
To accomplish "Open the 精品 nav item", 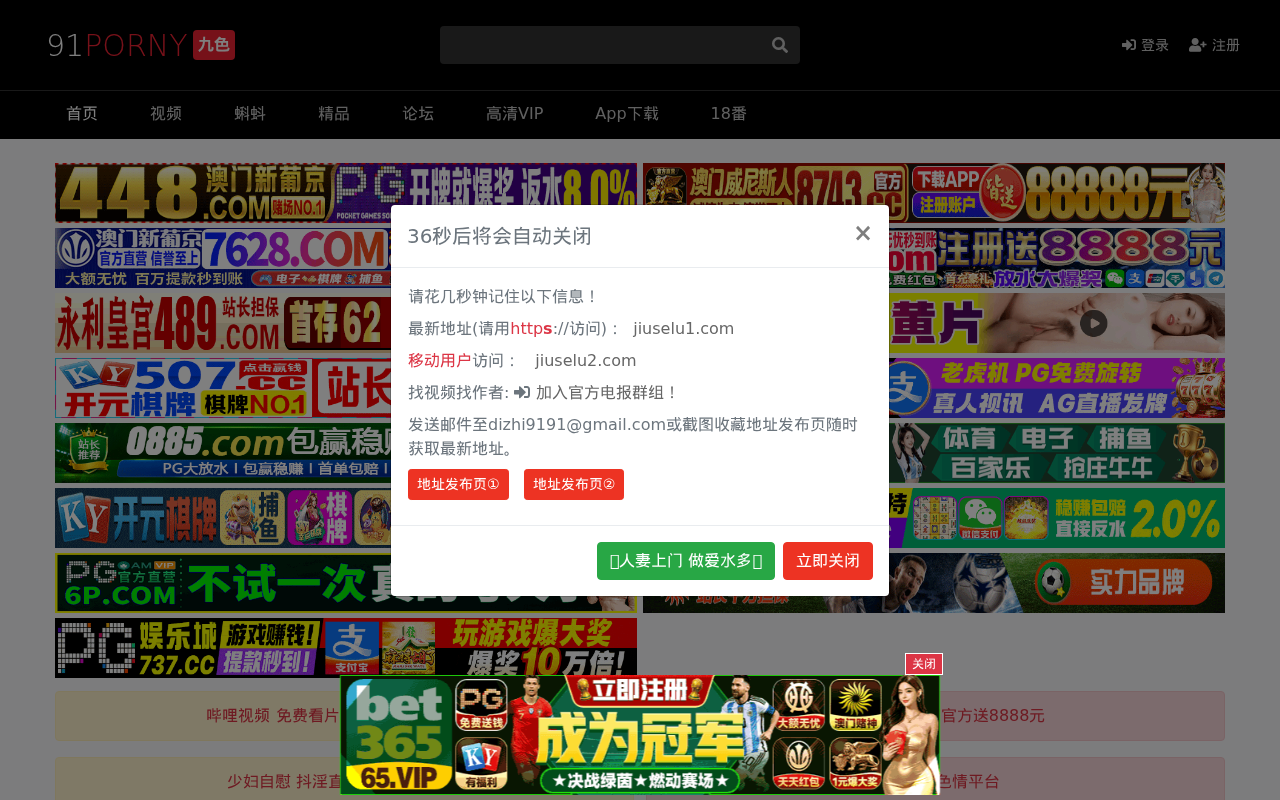I will [334, 114].
